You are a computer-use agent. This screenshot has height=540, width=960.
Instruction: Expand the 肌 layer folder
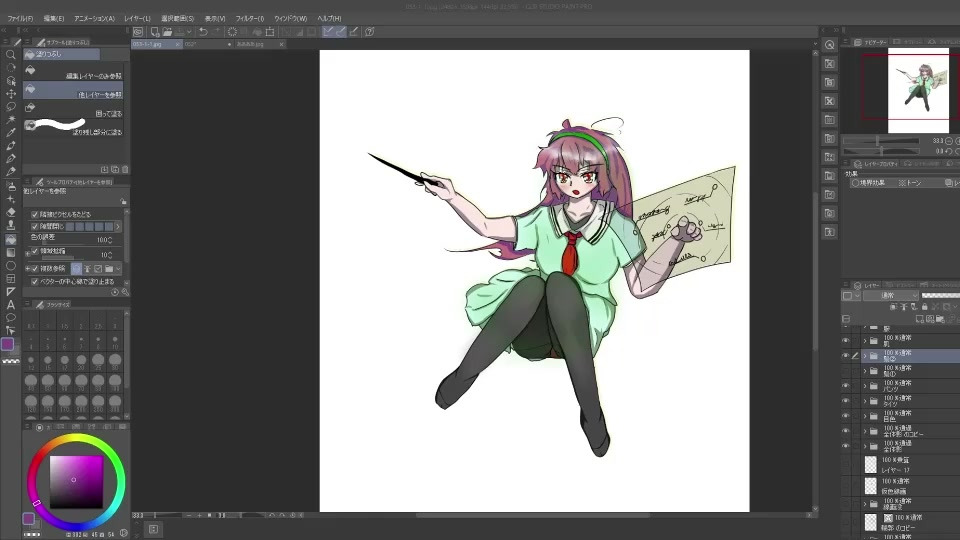click(865, 341)
